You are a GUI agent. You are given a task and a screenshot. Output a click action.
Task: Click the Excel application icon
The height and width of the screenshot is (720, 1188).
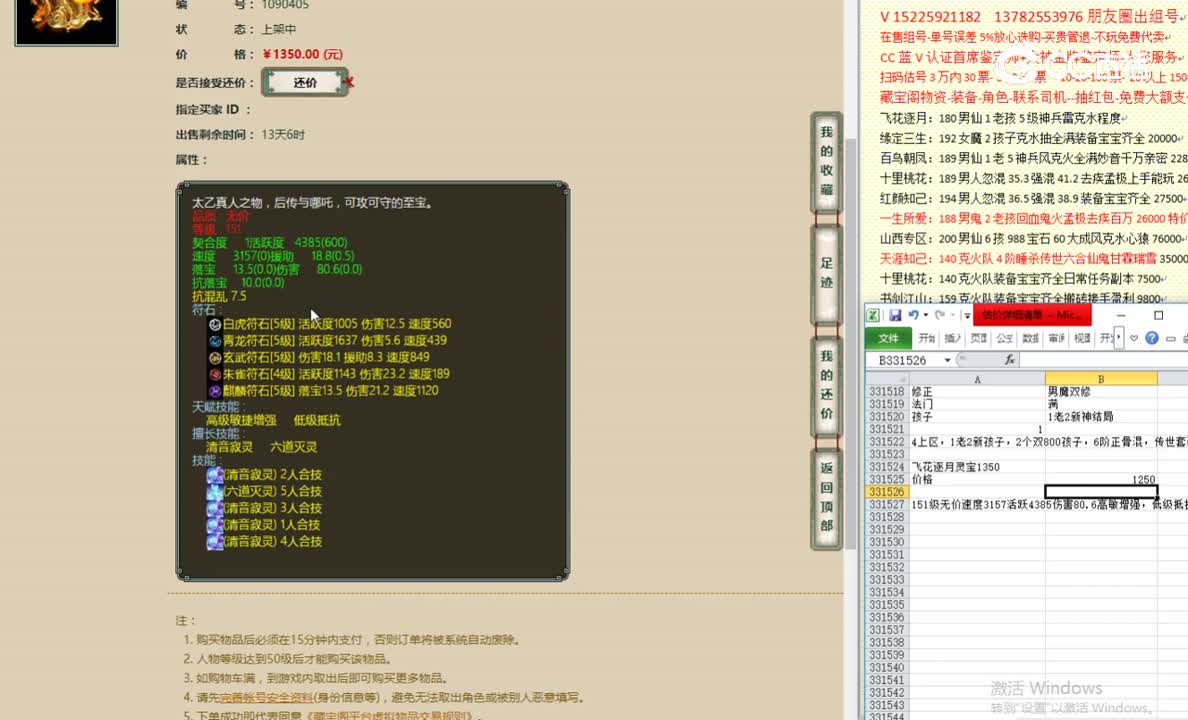pyautogui.click(x=874, y=315)
